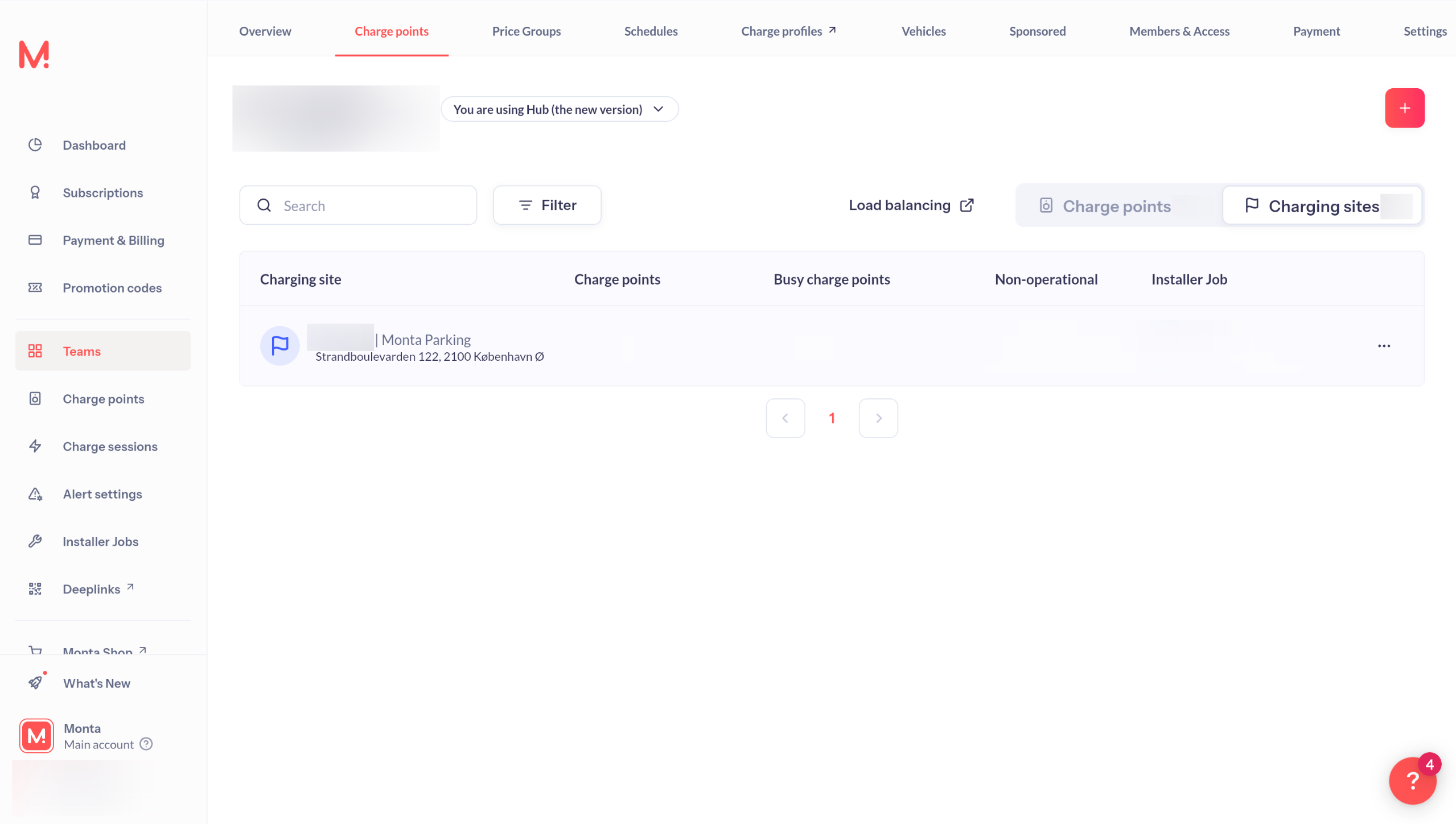This screenshot has width=1456, height=824.
Task: Click the Search input field
Action: coord(359,205)
